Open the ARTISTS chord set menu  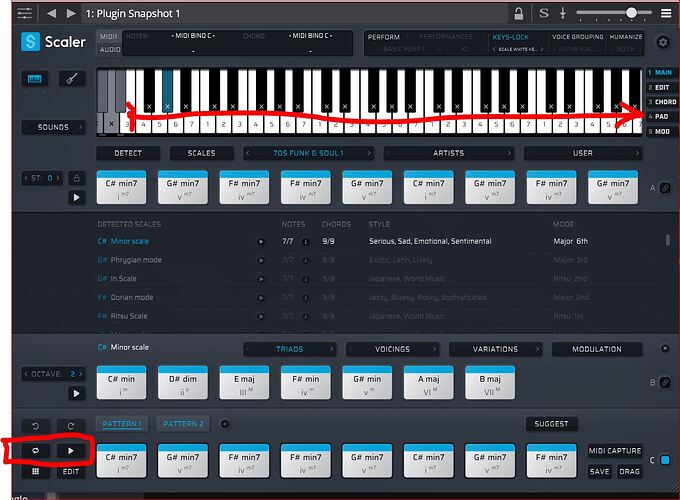coord(448,153)
